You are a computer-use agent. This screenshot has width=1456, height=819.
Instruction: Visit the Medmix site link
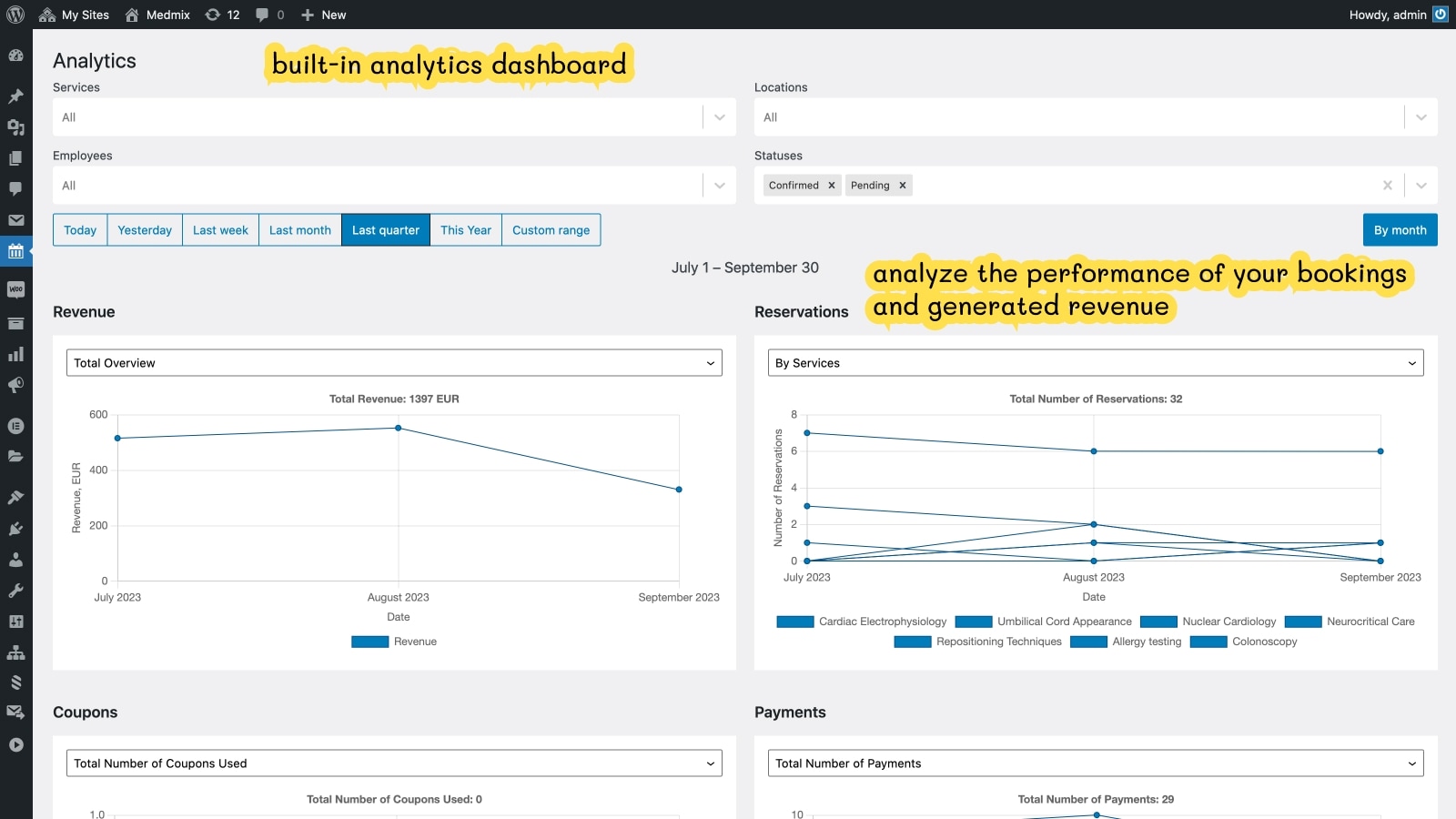coord(157,15)
